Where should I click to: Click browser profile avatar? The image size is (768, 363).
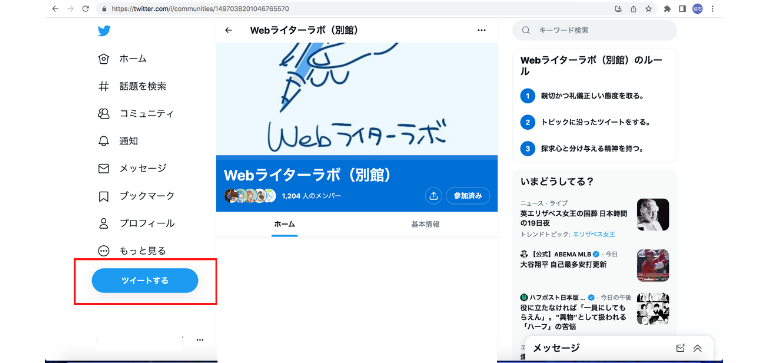697,8
